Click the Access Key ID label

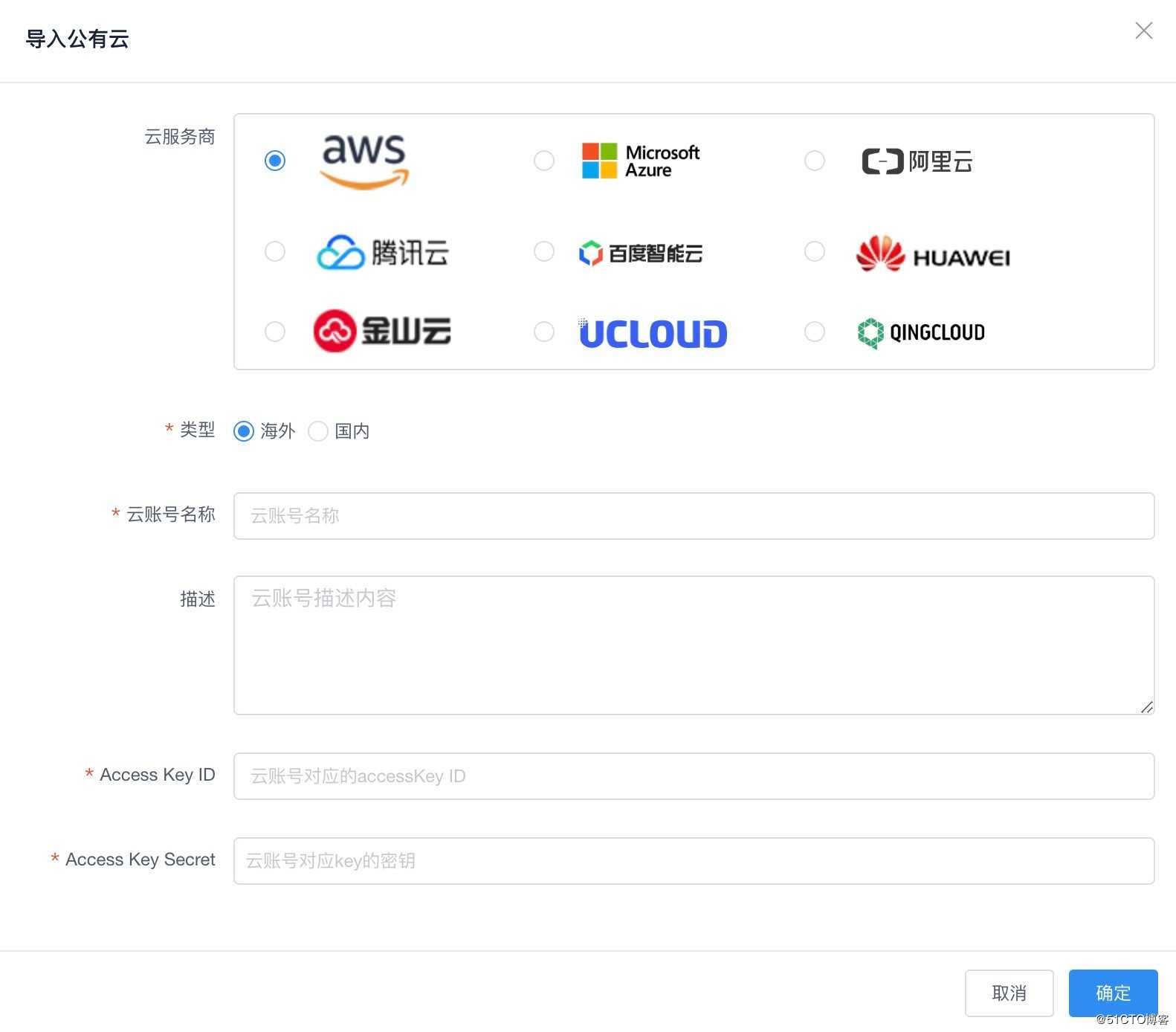click(158, 775)
